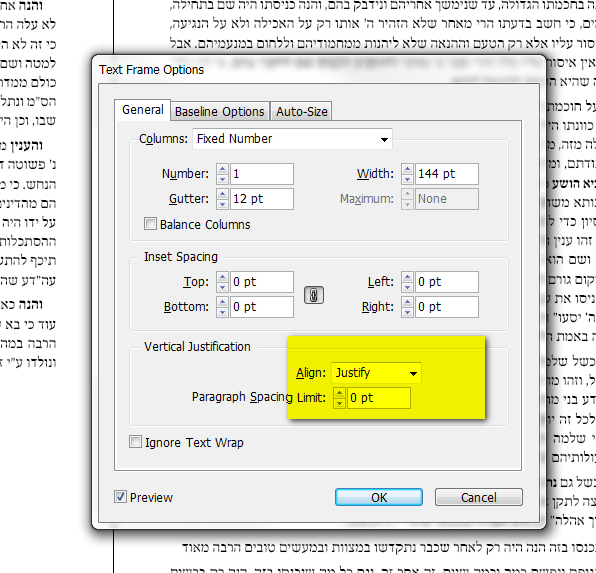The width and height of the screenshot is (596, 573).
Task: Open the Columns Fixed Number dropdown
Action: click(292, 139)
